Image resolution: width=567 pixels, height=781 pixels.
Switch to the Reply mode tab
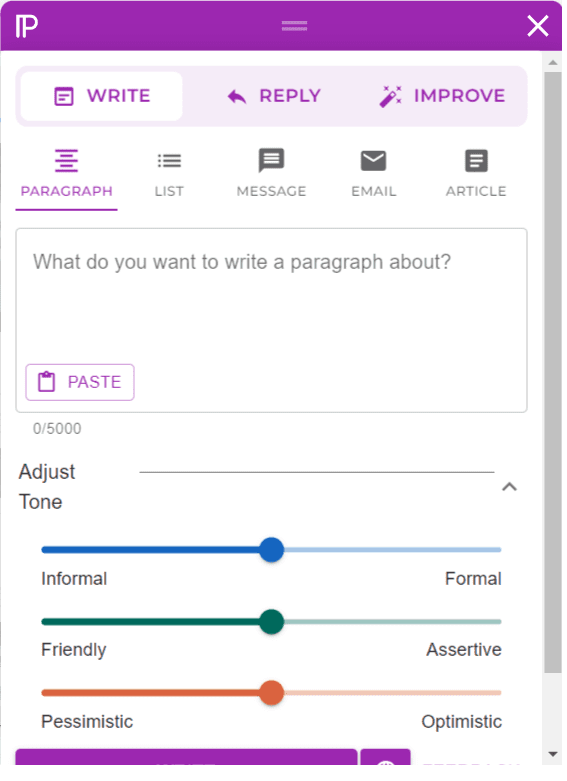click(x=274, y=96)
